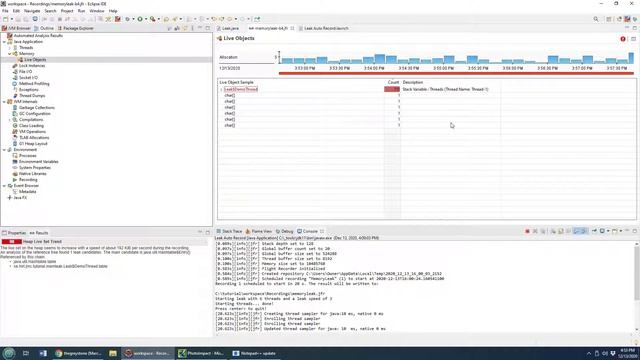Open Exceptions page
The image size is (640, 360).
pyautogui.click(x=29, y=89)
